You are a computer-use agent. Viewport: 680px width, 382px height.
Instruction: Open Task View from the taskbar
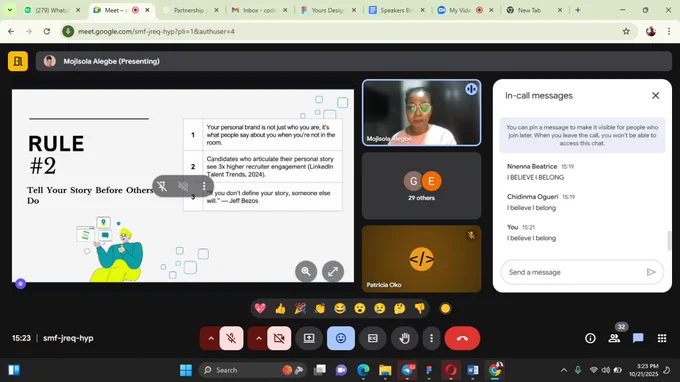coord(320,370)
